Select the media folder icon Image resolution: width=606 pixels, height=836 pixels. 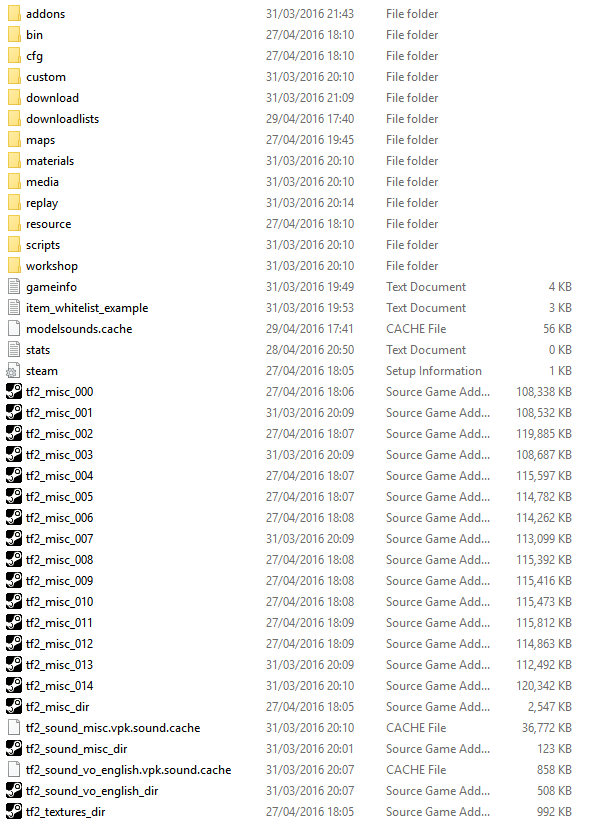(14, 182)
